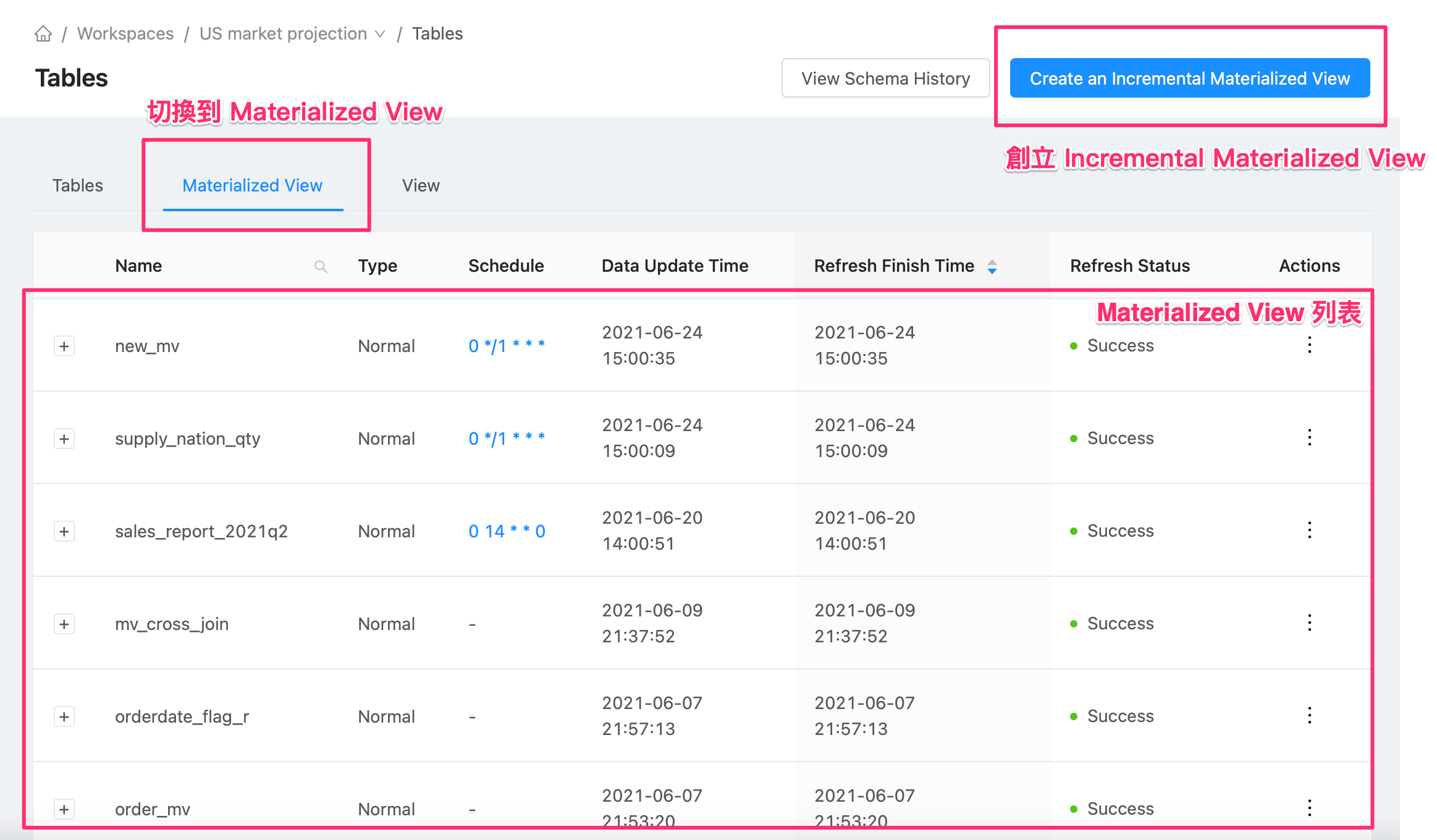The image size is (1437, 840).
Task: Click the Actions column header
Action: (1309, 266)
